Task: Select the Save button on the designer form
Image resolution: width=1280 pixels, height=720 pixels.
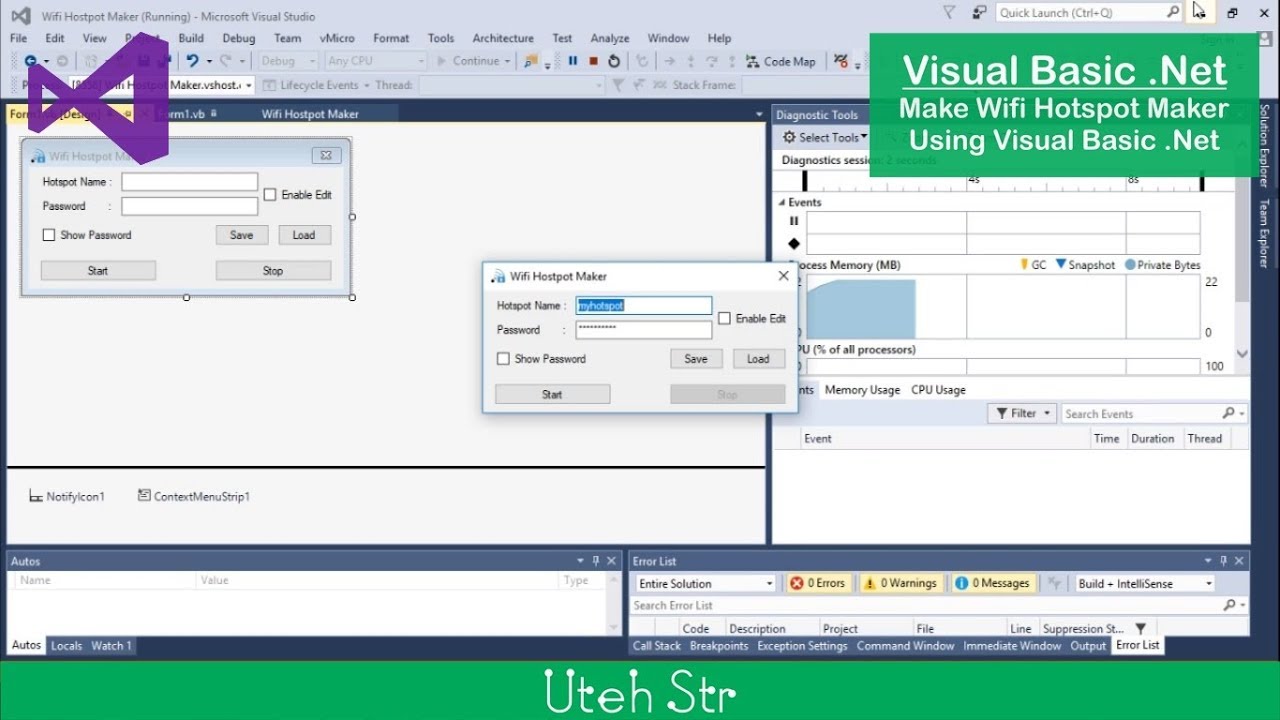Action: point(242,235)
